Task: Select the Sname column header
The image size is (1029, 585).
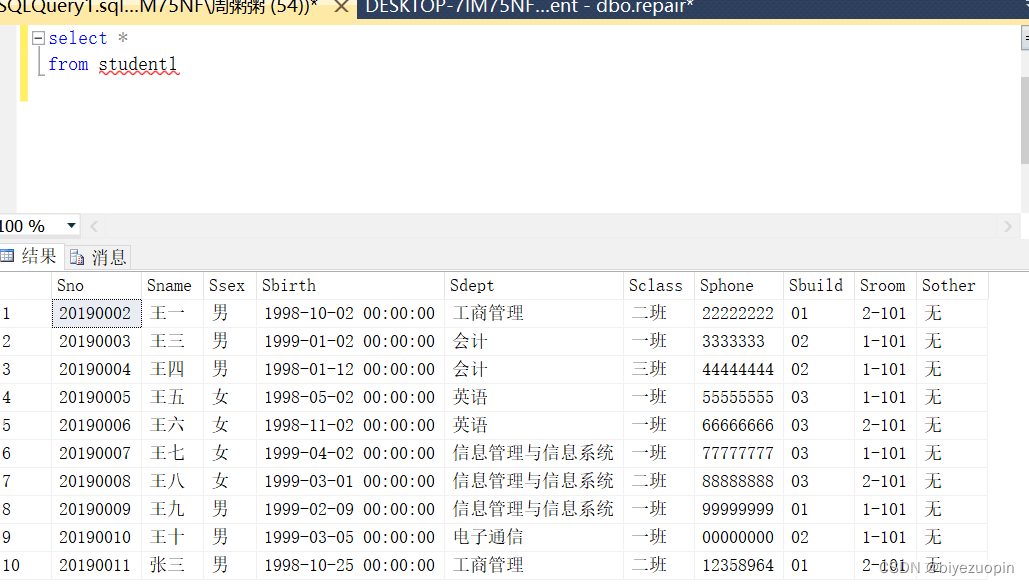Action: [x=173, y=286]
